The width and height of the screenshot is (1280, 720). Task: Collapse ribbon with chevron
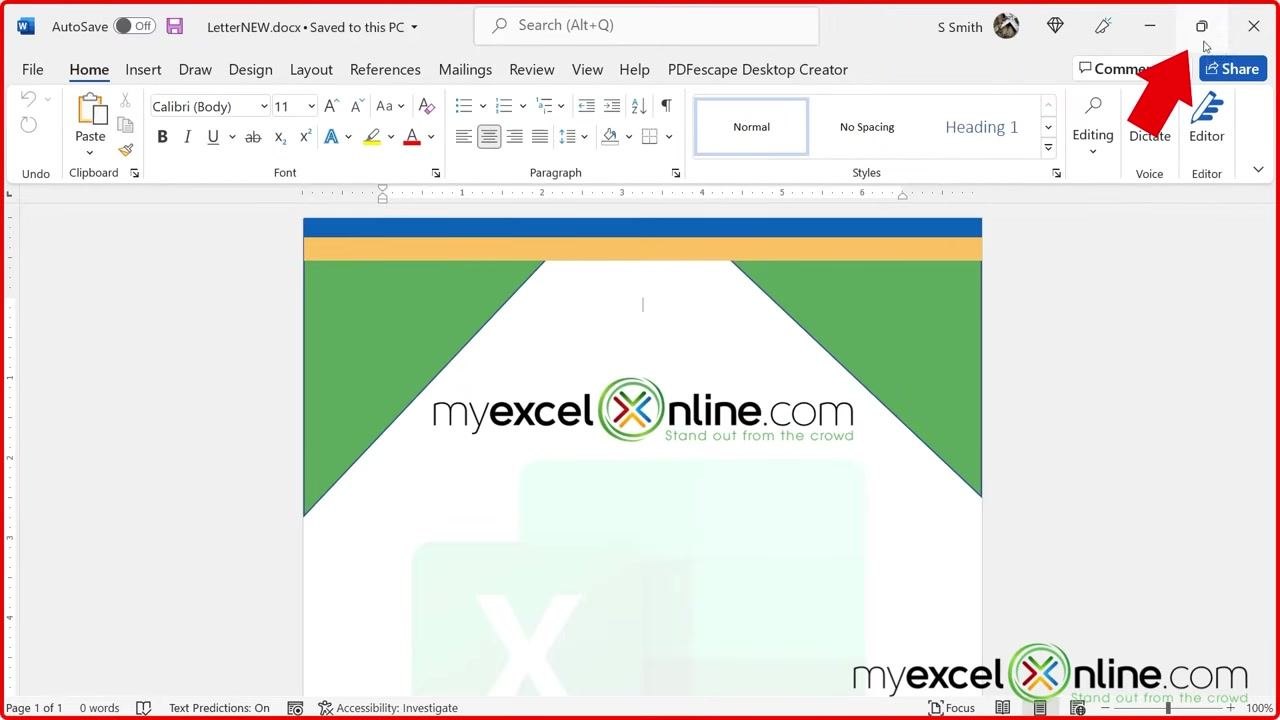1258,170
